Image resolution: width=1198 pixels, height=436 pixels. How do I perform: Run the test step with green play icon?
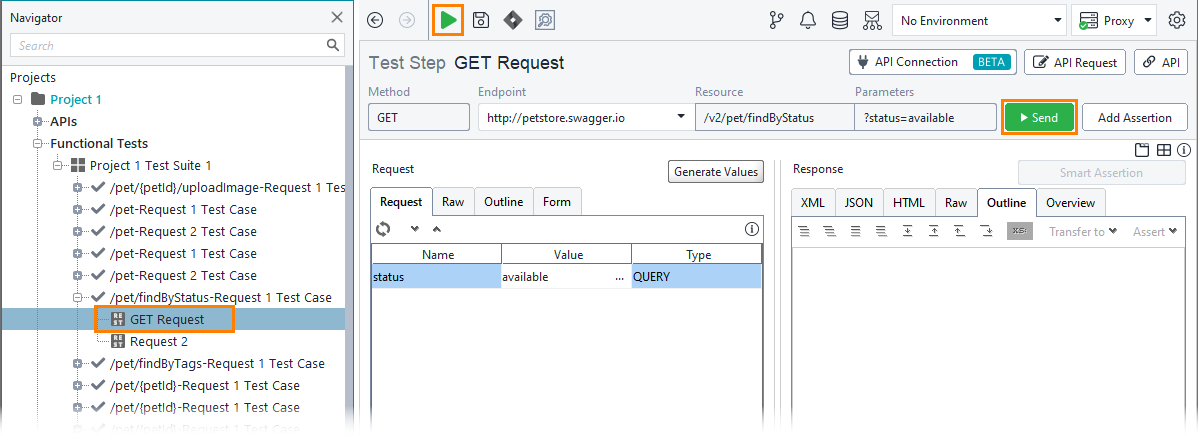click(448, 21)
